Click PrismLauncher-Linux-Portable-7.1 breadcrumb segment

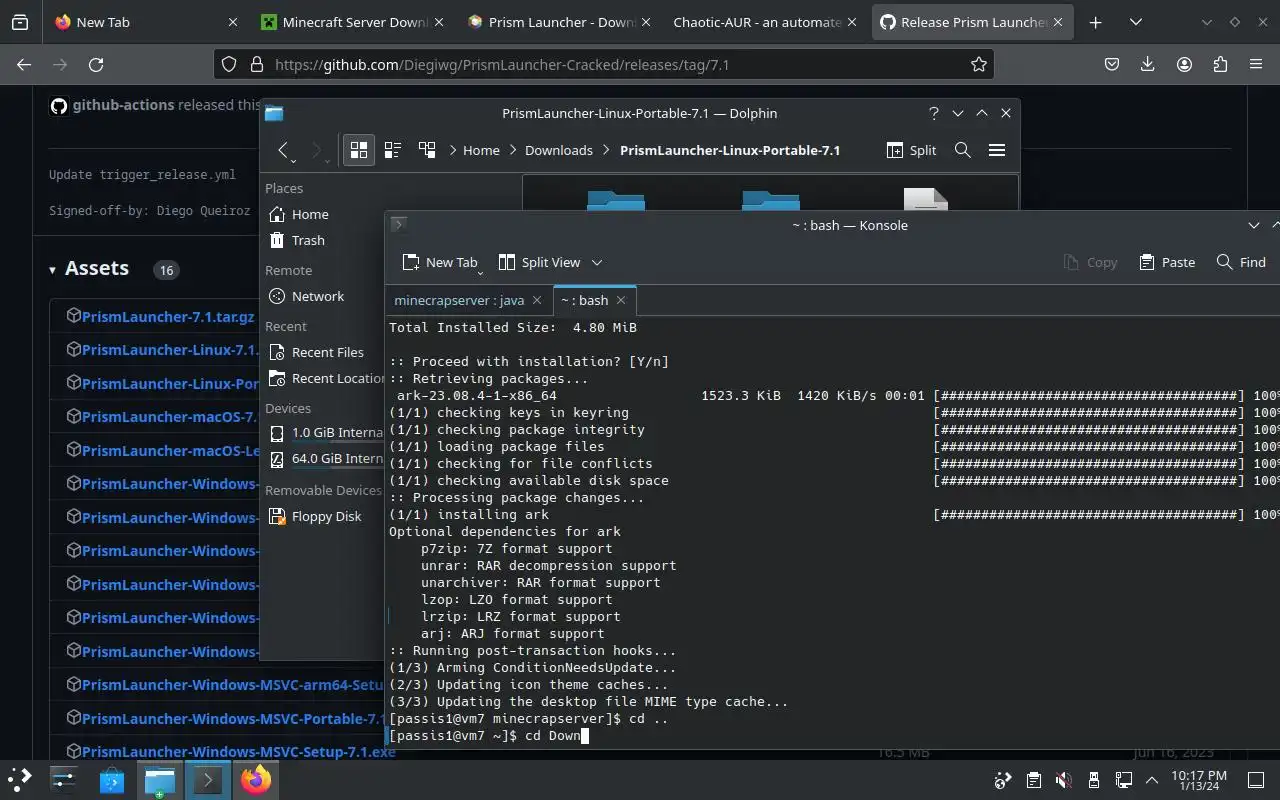pos(730,150)
